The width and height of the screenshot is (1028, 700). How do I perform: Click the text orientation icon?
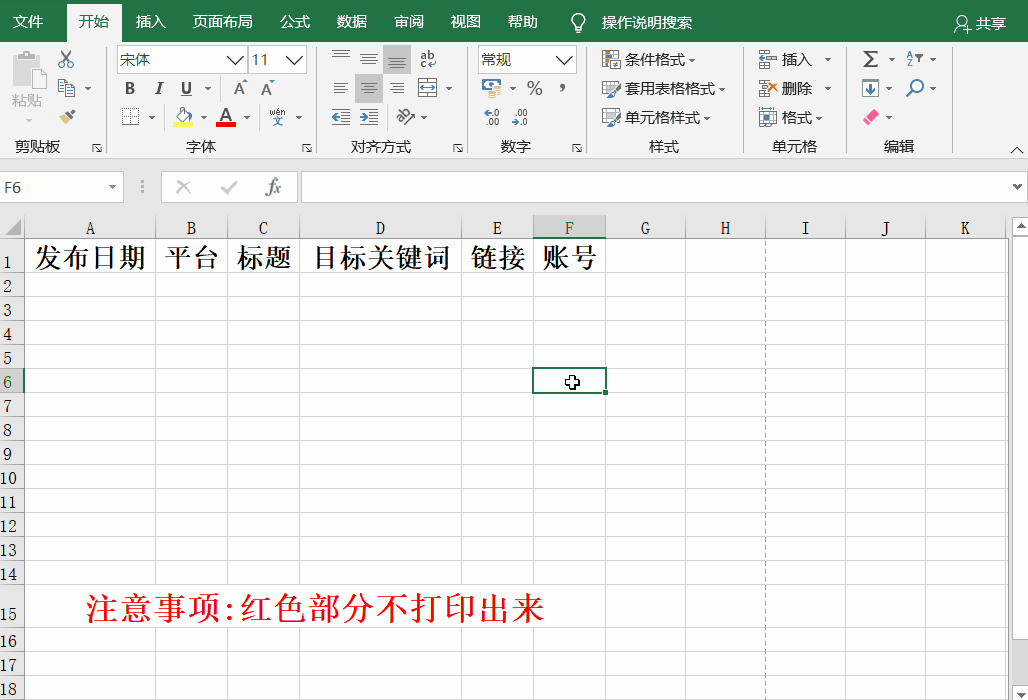(x=406, y=117)
